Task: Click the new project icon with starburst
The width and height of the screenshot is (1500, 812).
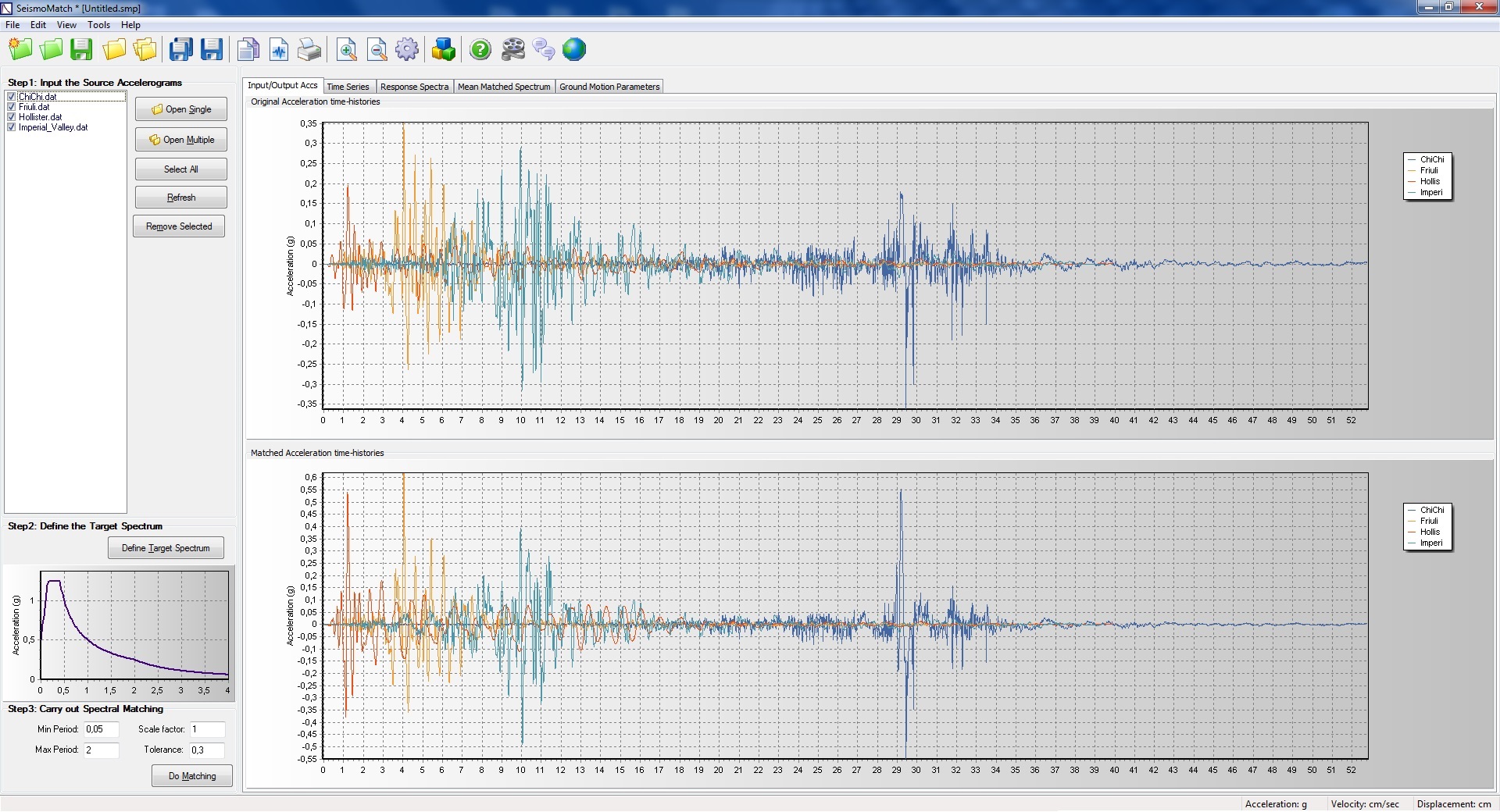Action: 20,50
